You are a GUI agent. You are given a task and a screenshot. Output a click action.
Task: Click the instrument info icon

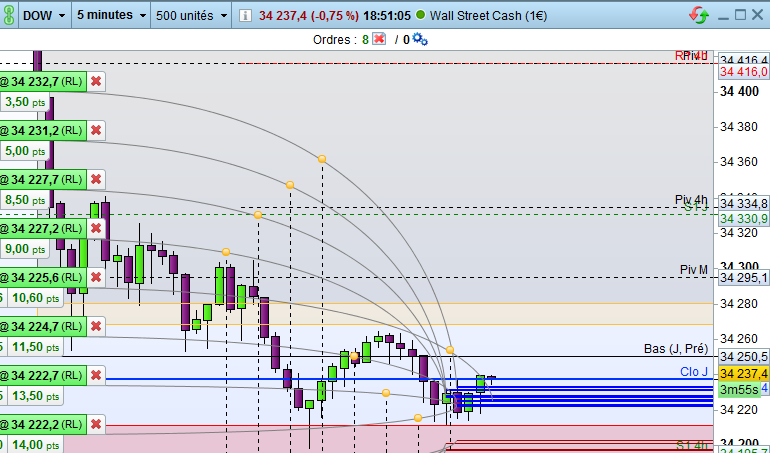coord(245,16)
